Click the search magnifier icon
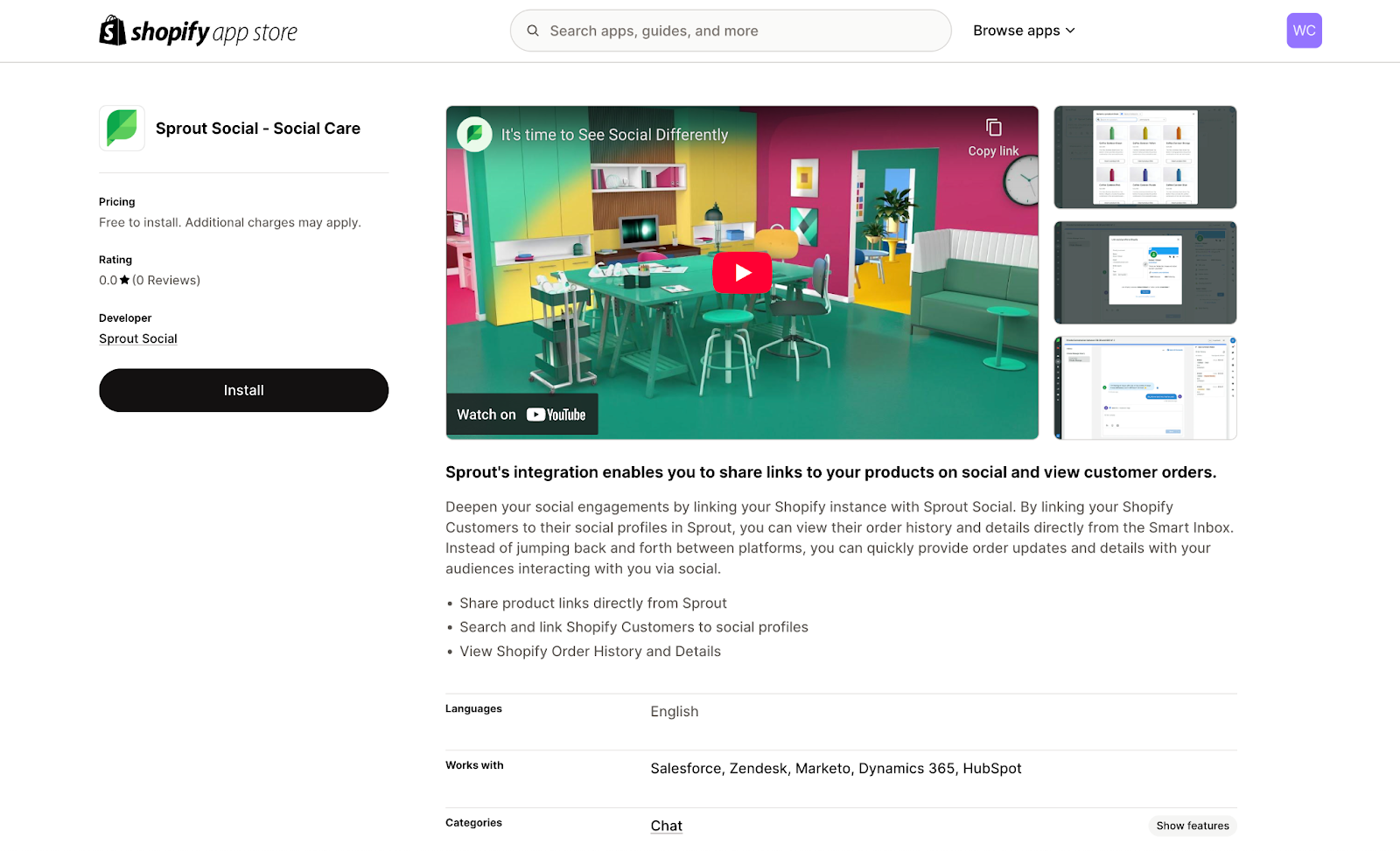Viewport: 1400px width, 851px height. [x=533, y=31]
